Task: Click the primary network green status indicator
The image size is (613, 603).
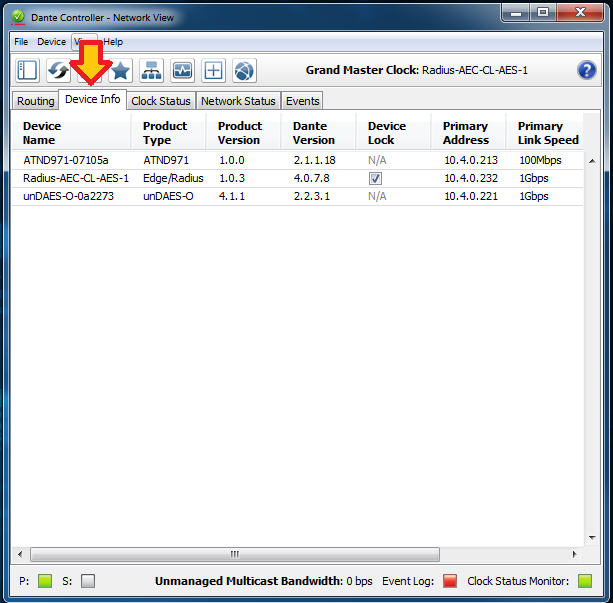Action: (45, 581)
